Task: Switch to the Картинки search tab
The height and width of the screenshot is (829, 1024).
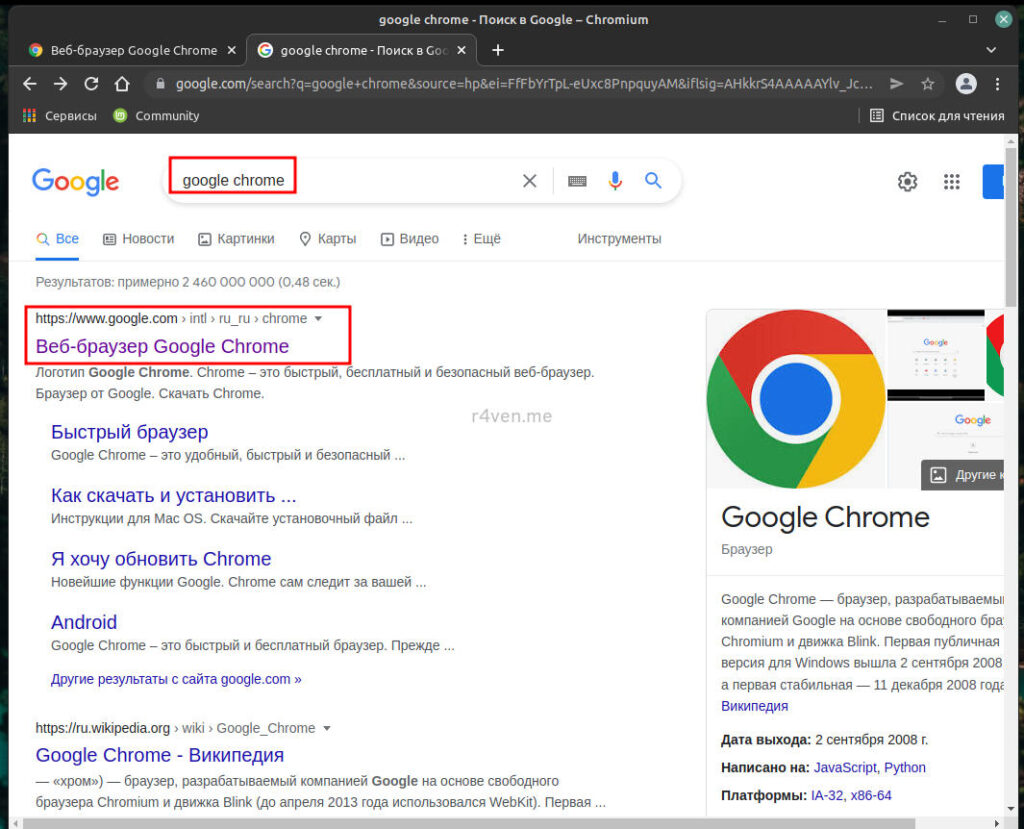Action: (x=236, y=239)
